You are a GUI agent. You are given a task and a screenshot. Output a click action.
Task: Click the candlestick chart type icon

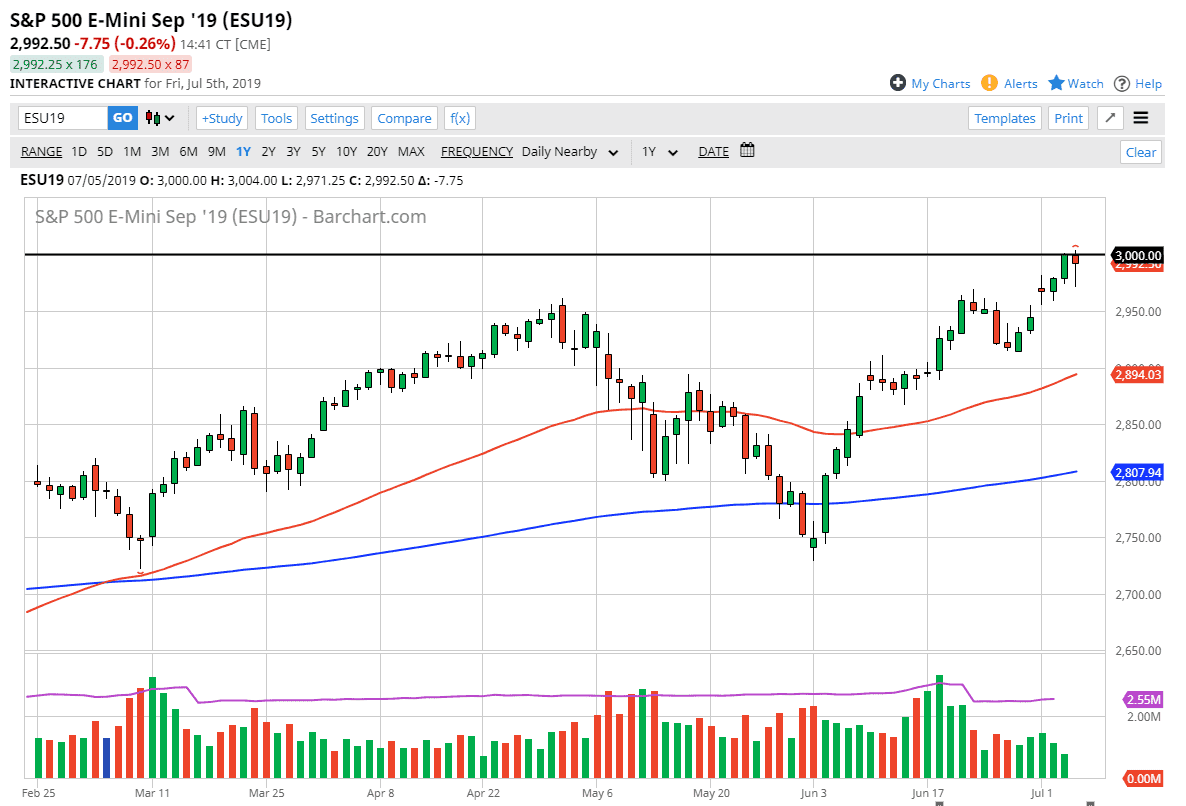pyautogui.click(x=155, y=118)
